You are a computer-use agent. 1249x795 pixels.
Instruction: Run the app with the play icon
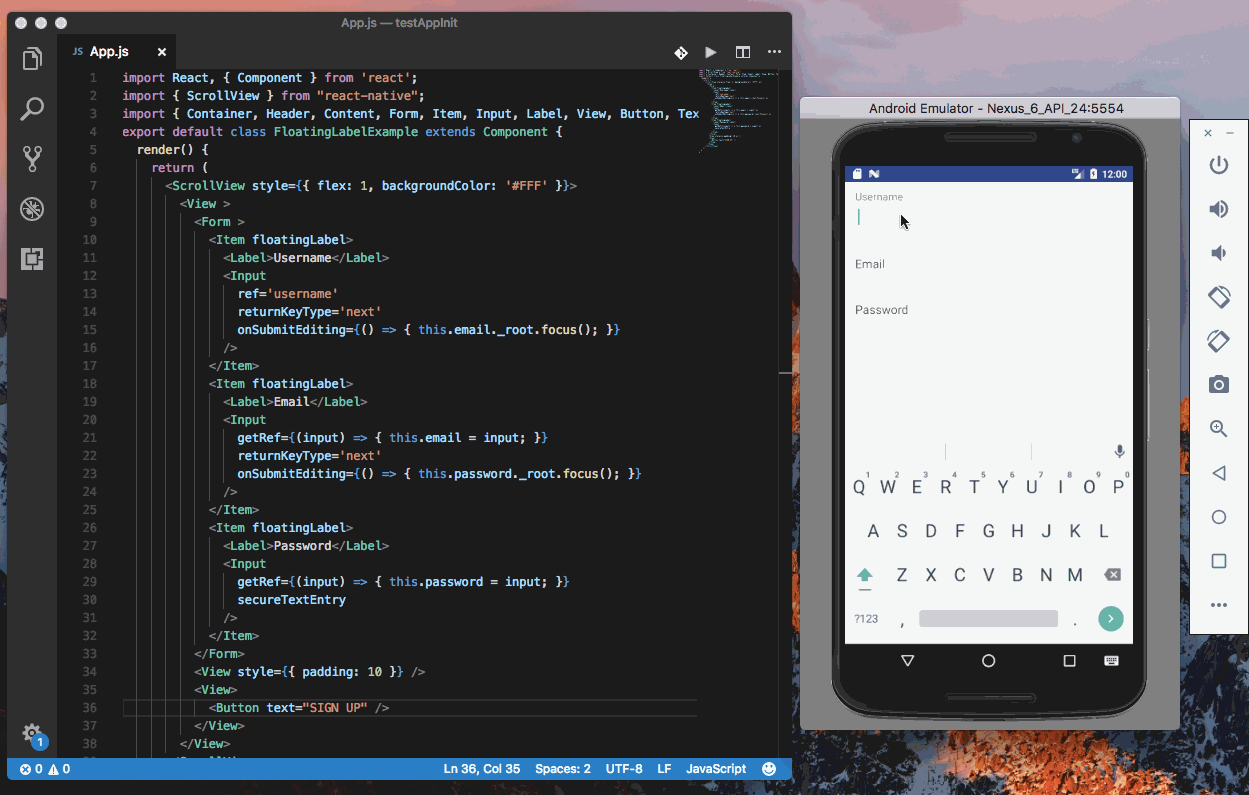711,52
